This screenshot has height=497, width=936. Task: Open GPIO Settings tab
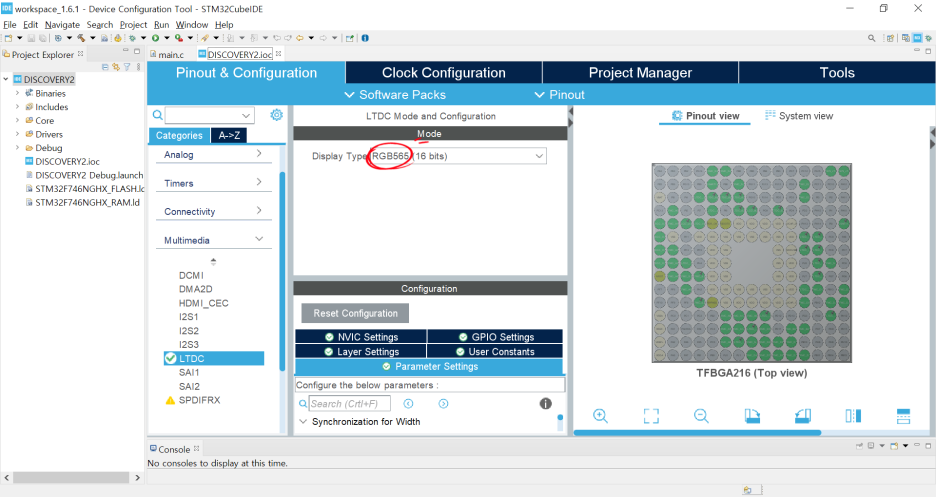coord(495,337)
